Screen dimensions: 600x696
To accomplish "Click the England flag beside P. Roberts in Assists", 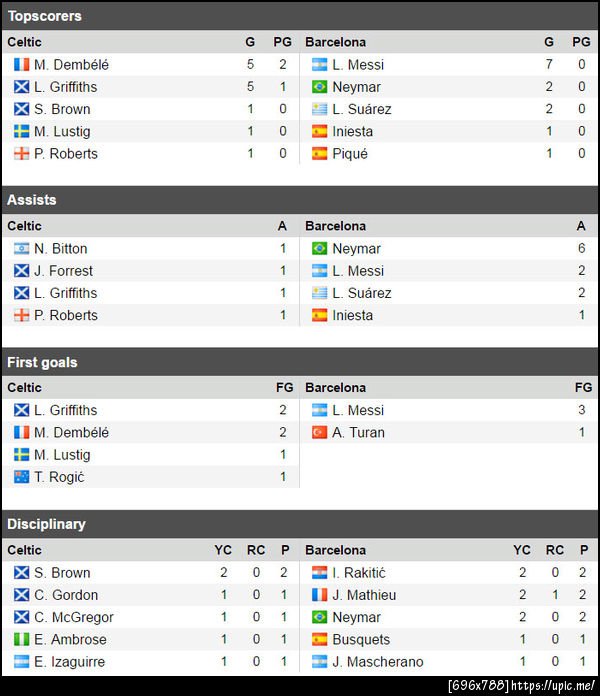I will point(21,315).
